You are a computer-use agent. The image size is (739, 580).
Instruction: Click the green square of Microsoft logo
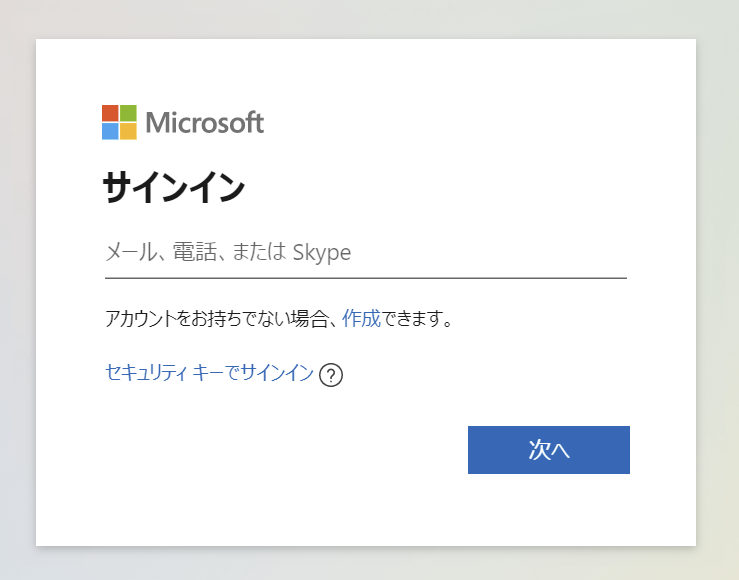pos(128,113)
